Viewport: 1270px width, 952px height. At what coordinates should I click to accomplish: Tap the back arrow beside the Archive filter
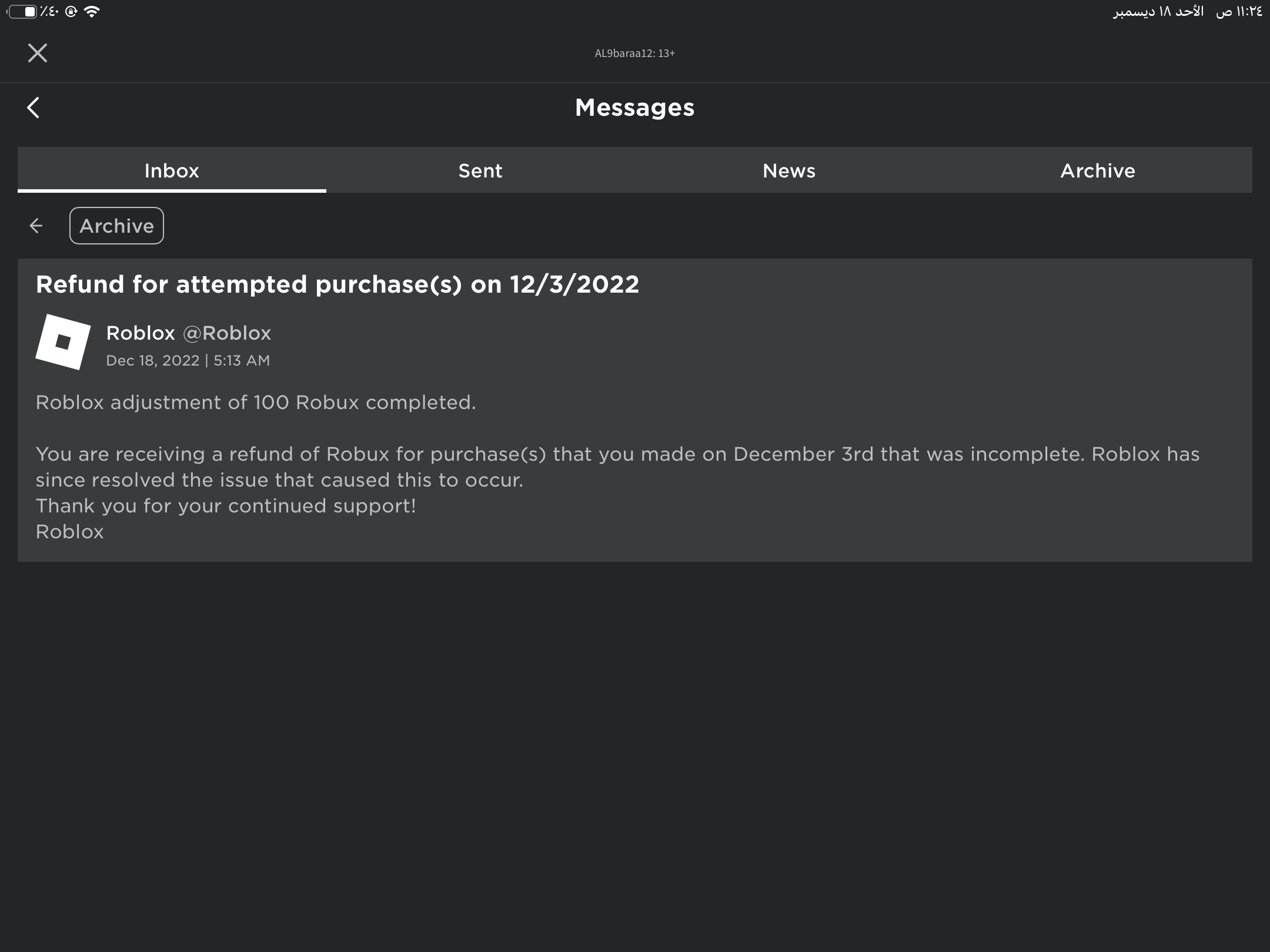click(x=35, y=225)
